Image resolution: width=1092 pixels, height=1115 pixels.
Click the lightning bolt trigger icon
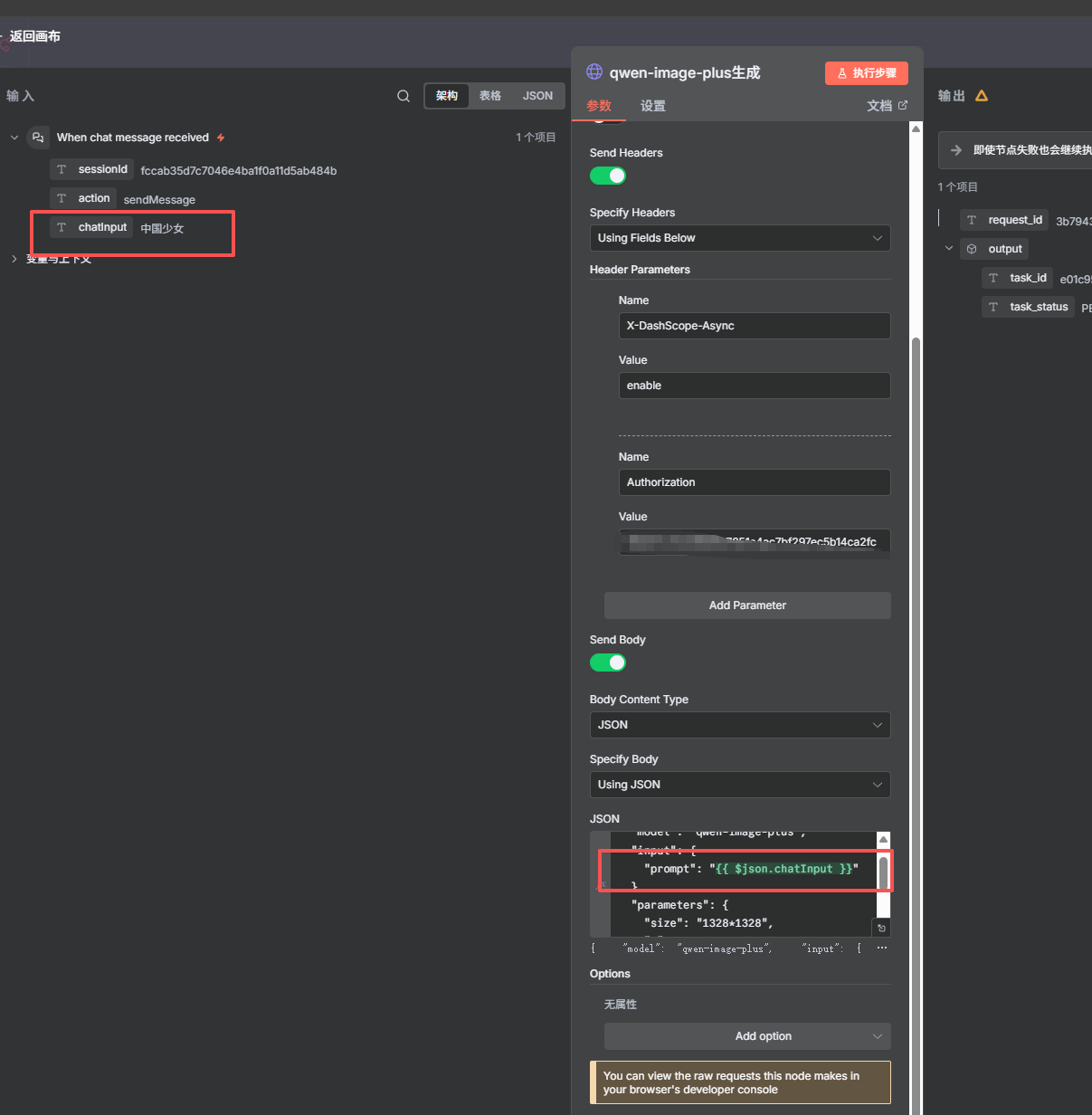coord(221,138)
